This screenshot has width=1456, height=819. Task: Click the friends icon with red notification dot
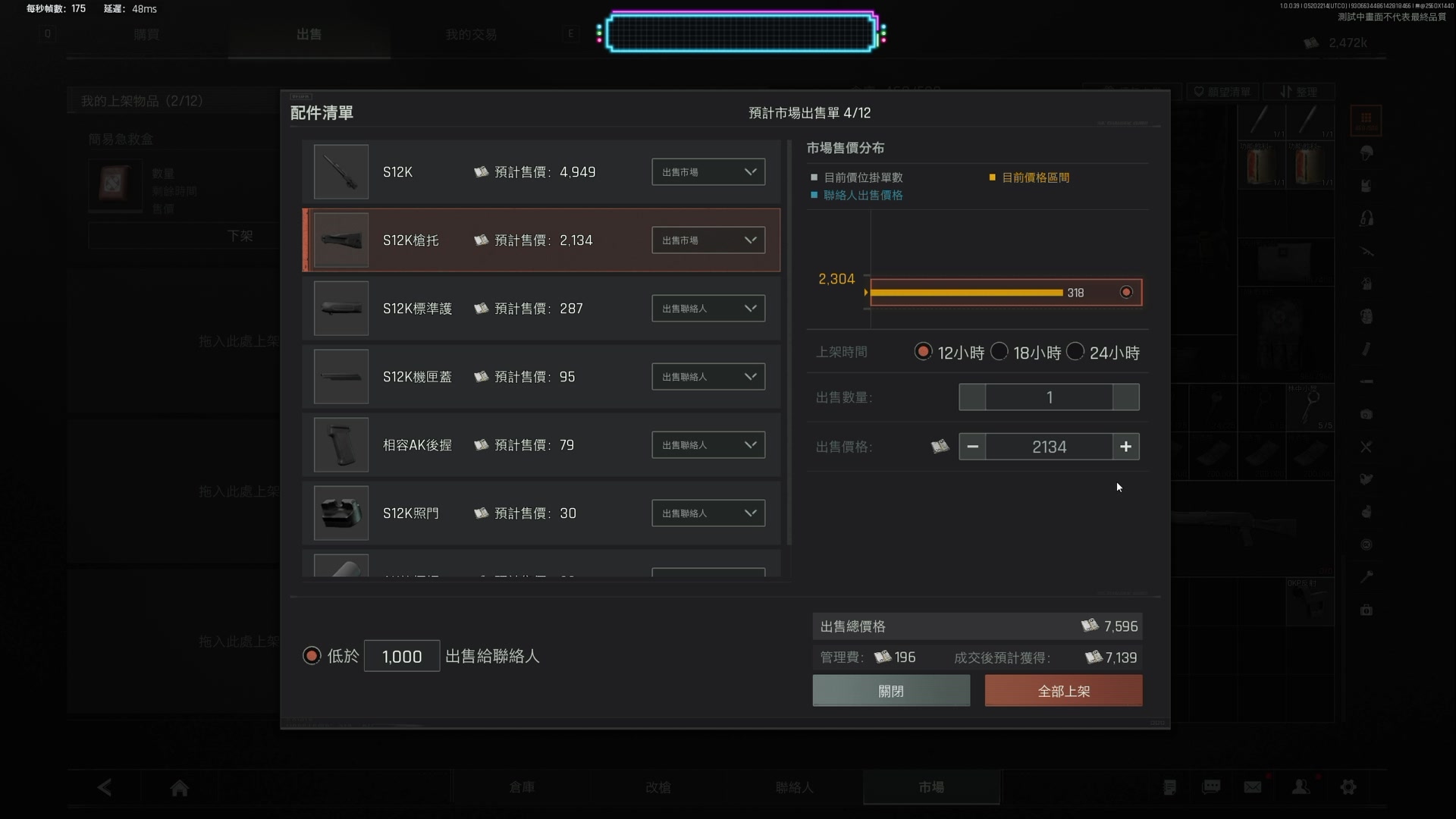click(x=1301, y=787)
